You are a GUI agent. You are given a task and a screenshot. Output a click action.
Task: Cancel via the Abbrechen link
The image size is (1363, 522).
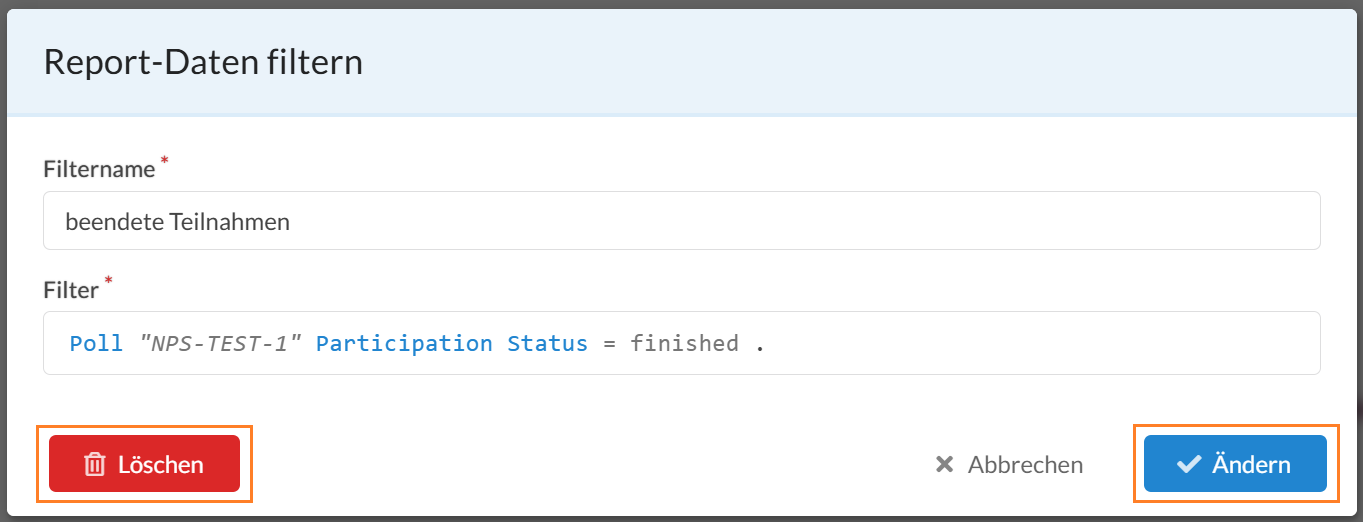1009,464
